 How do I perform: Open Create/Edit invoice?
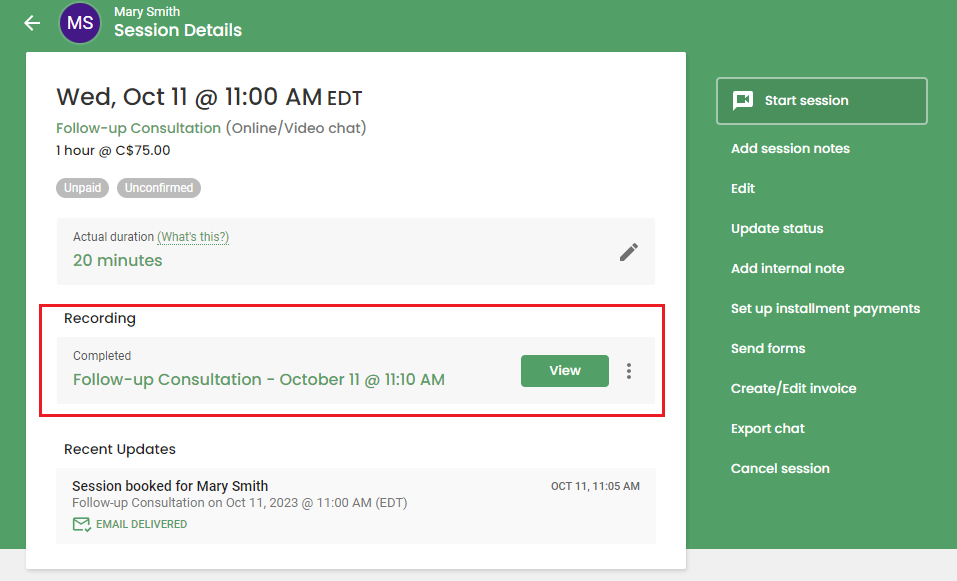793,389
